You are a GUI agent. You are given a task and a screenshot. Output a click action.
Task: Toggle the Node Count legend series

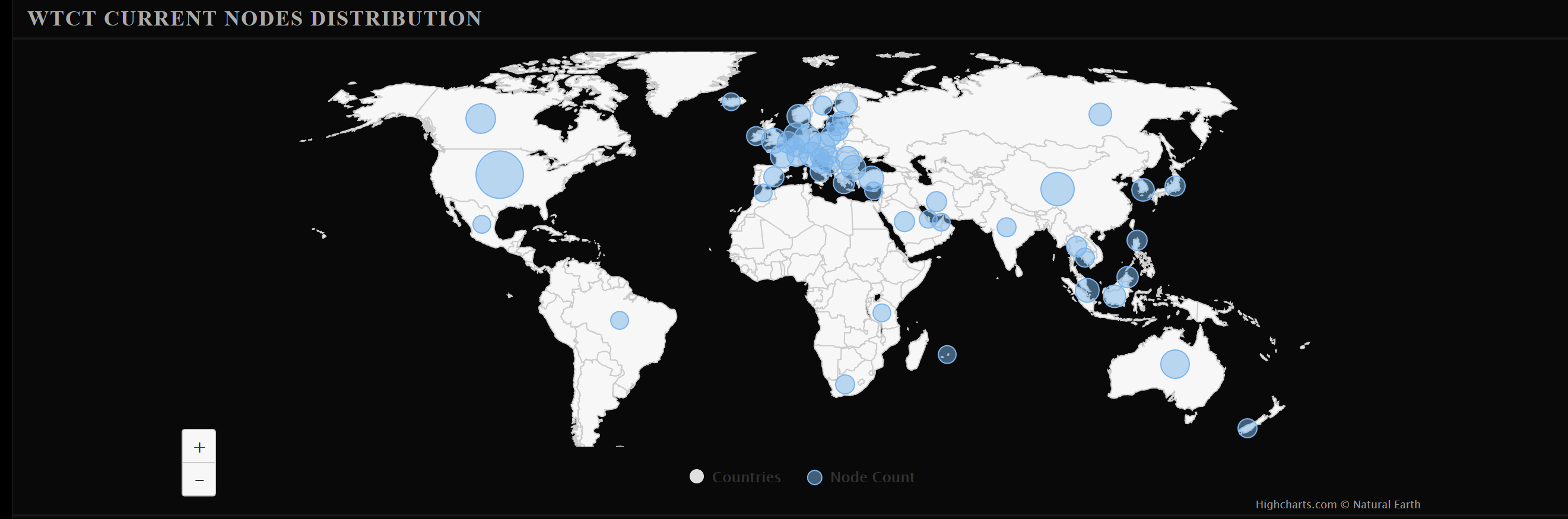point(861,477)
